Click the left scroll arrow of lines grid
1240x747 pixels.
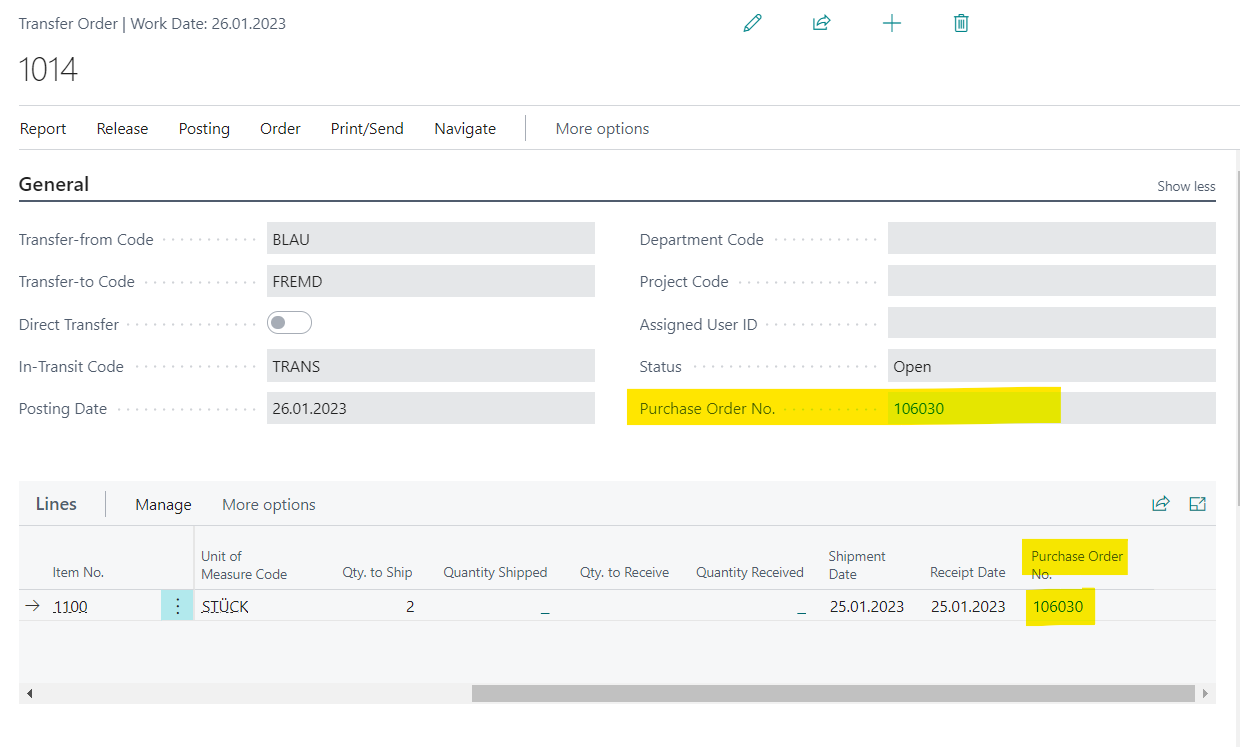[29, 693]
